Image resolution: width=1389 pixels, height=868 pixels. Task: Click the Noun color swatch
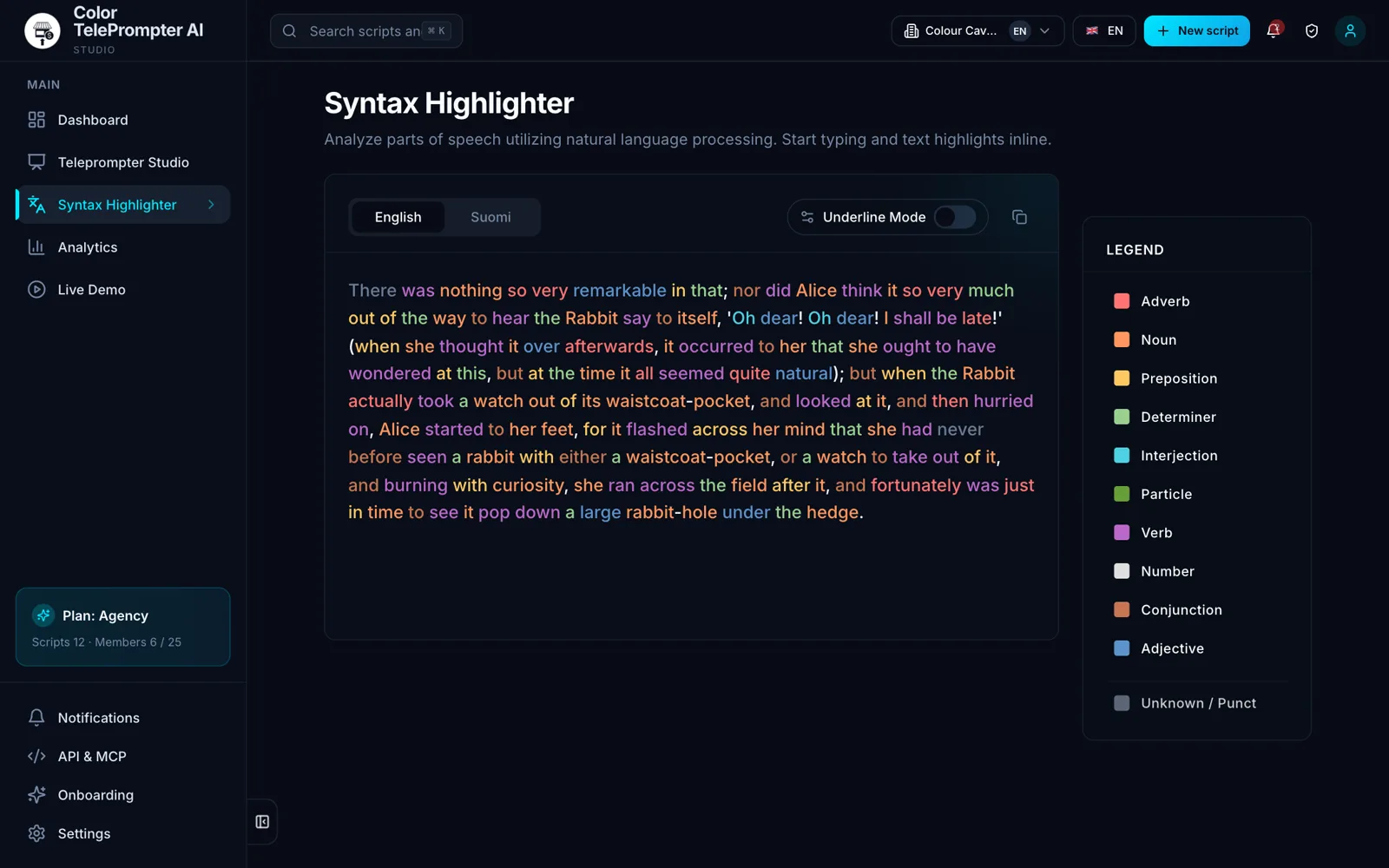click(x=1122, y=340)
